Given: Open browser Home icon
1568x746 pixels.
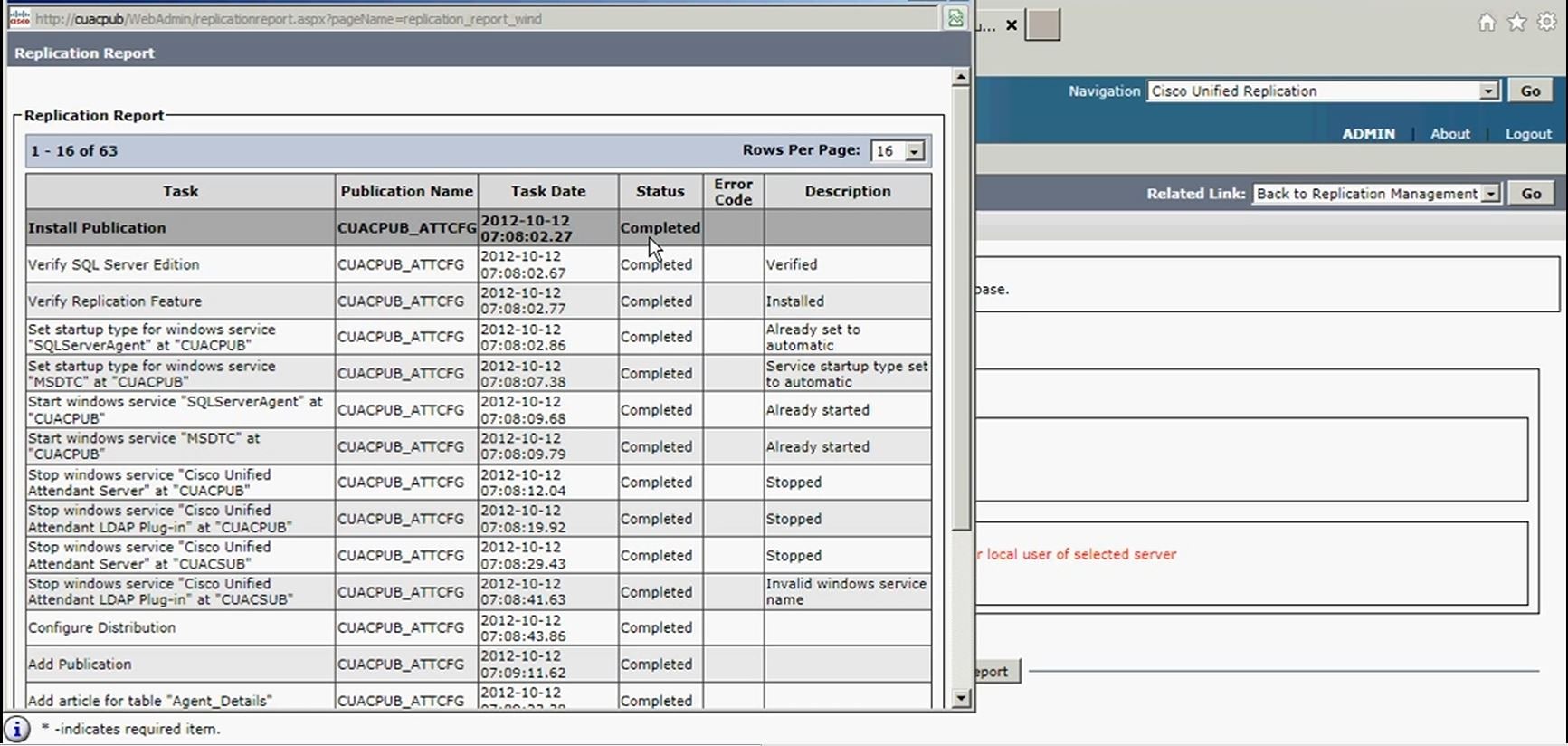Looking at the screenshot, I should tap(1487, 23).
